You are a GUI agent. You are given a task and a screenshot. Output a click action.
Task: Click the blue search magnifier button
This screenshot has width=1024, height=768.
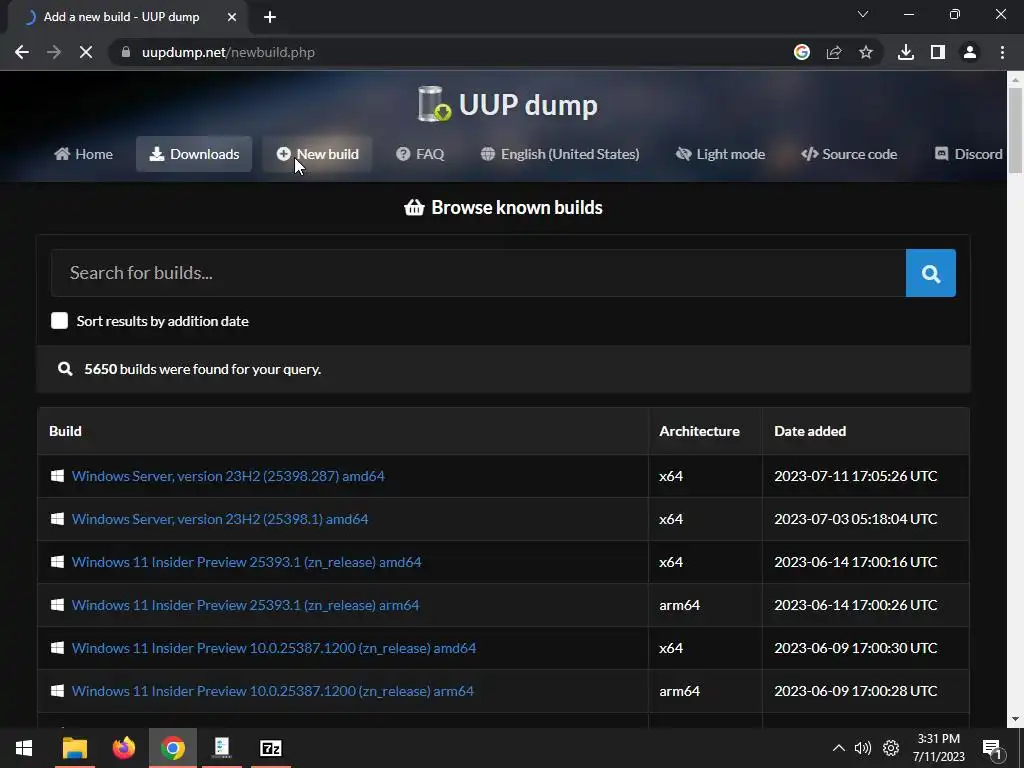click(930, 273)
